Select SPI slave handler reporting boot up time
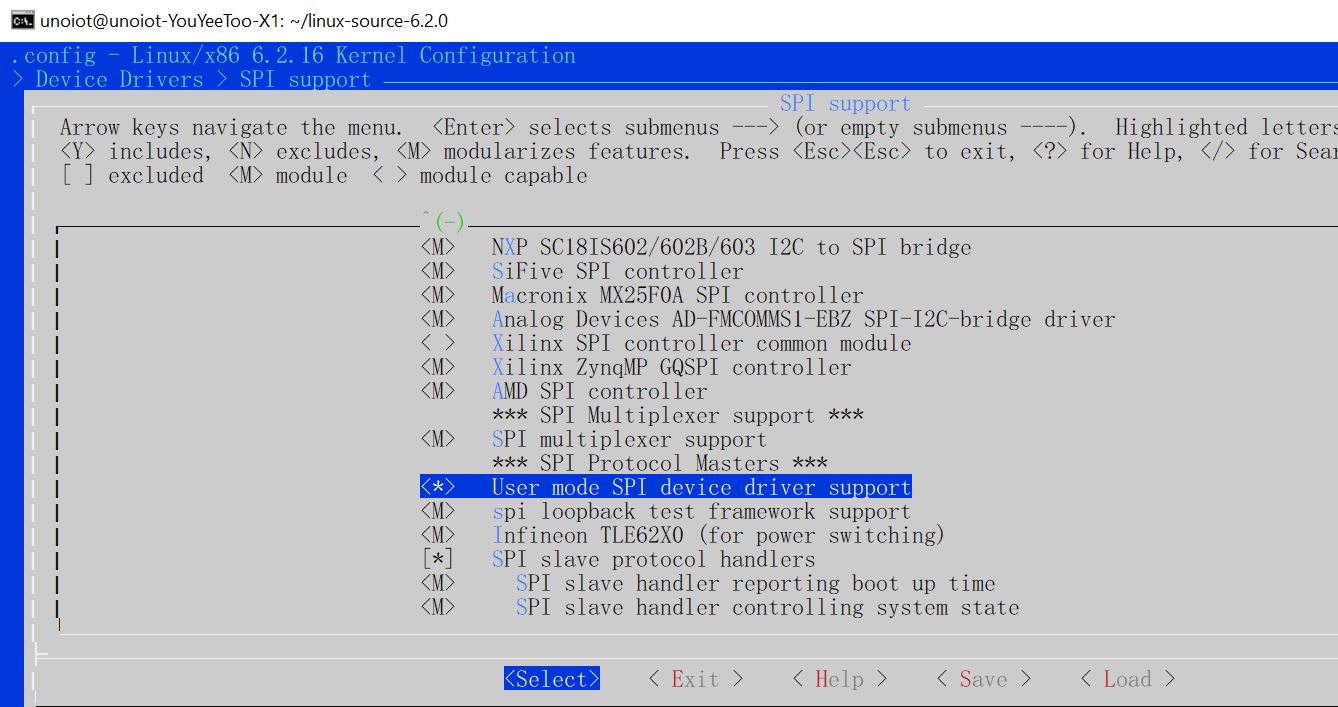Image resolution: width=1338 pixels, height=707 pixels. click(x=756, y=583)
